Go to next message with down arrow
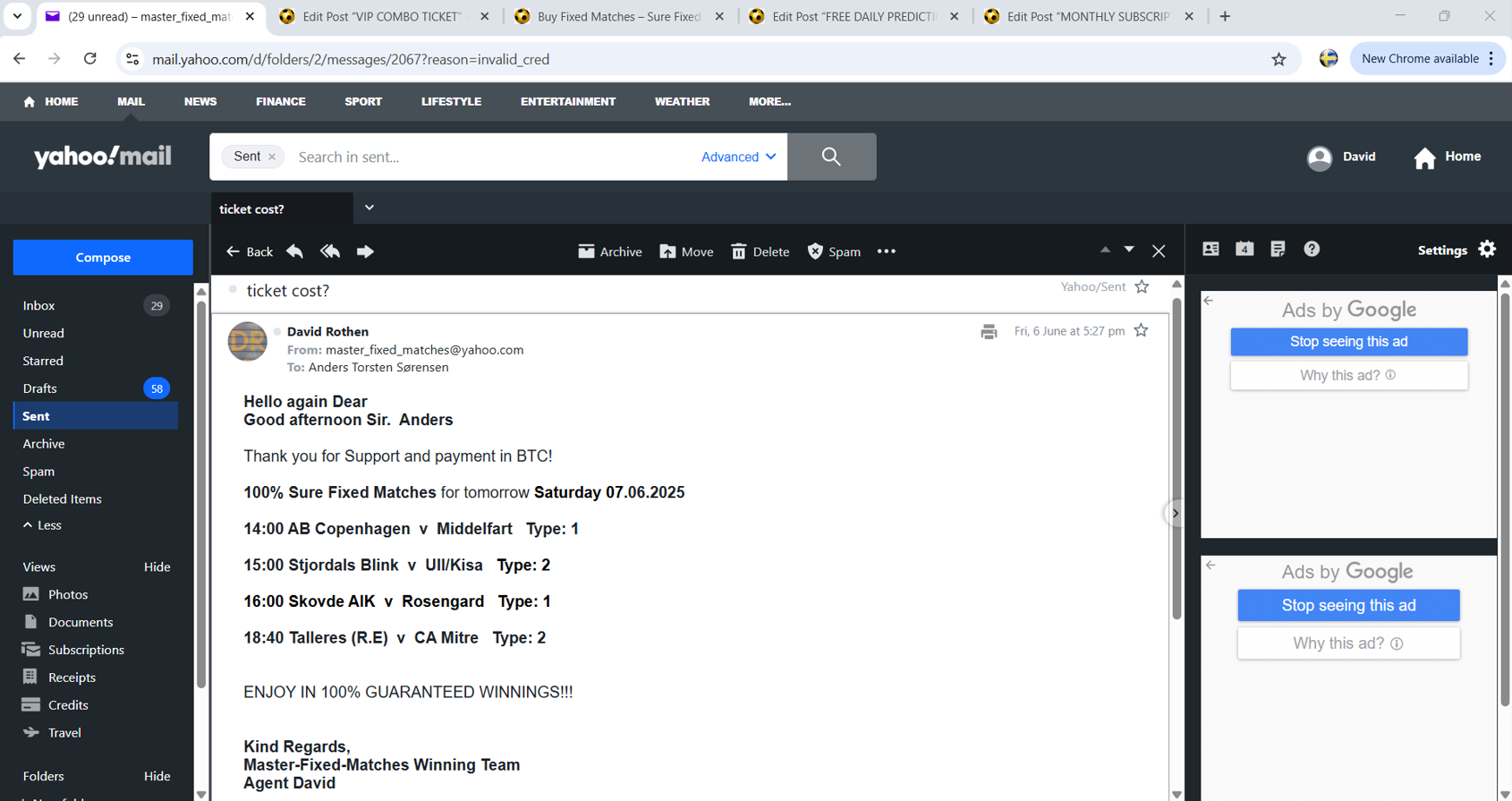 click(1129, 250)
